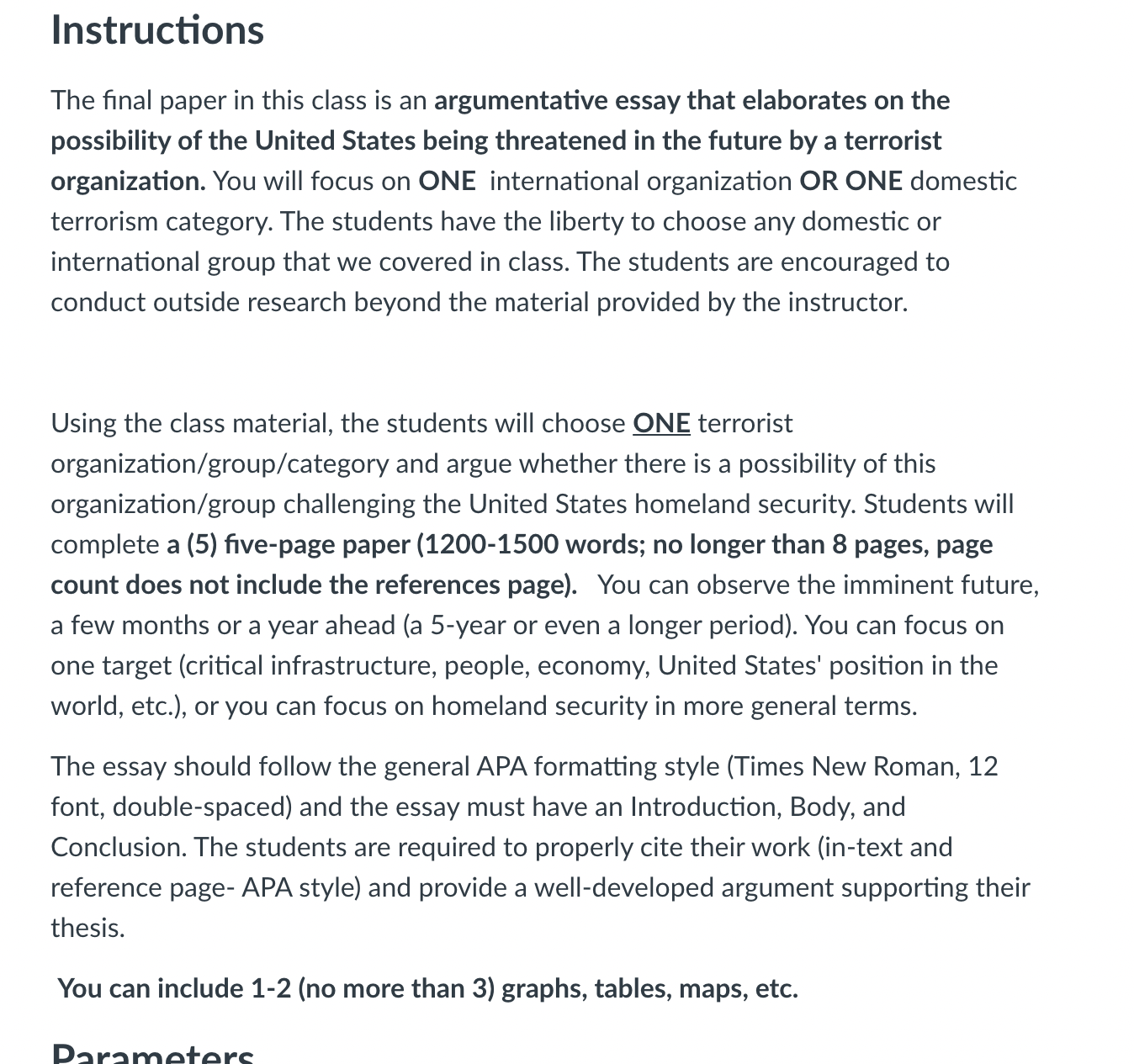Click the underlined ONE text
This screenshot has width=1134, height=1064.
[x=661, y=423]
